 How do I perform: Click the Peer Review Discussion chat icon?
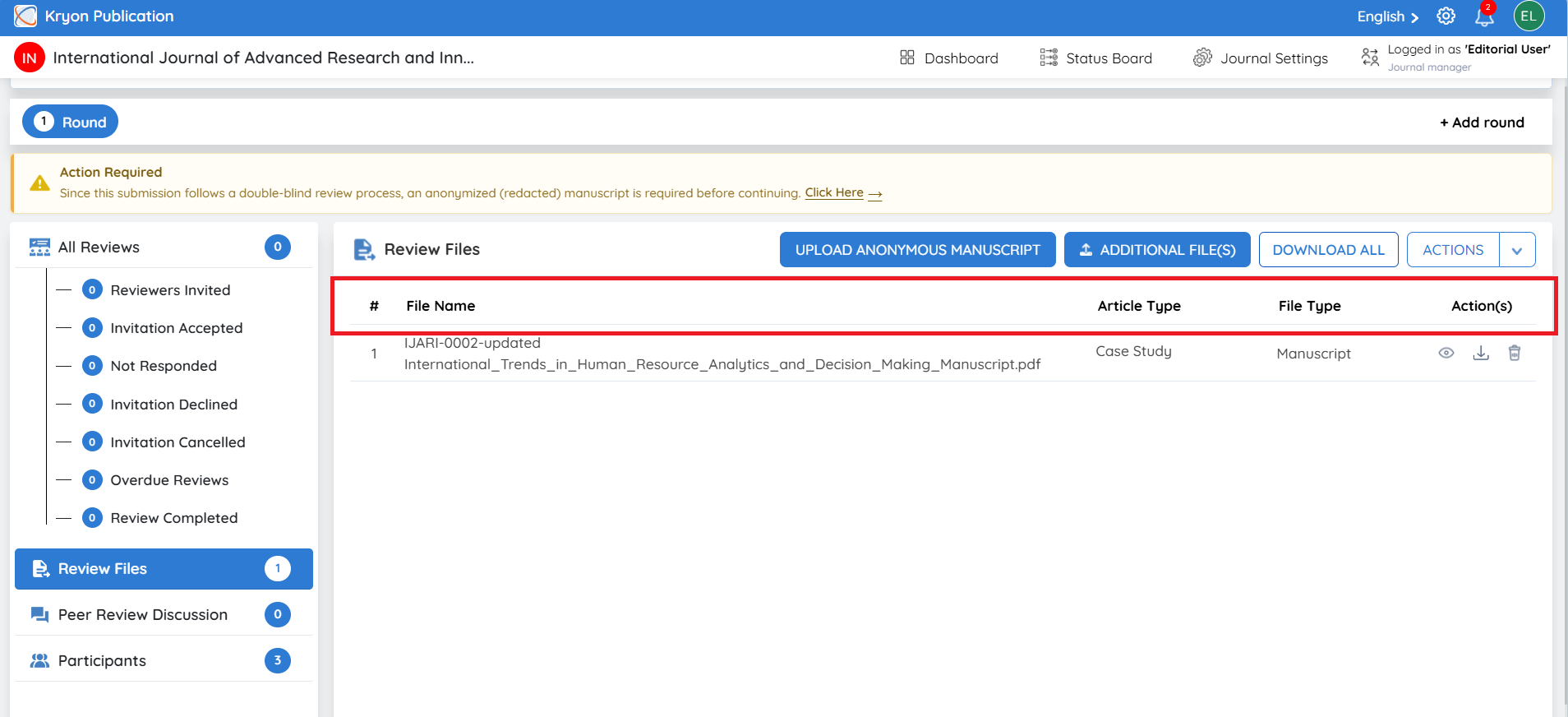tap(39, 615)
